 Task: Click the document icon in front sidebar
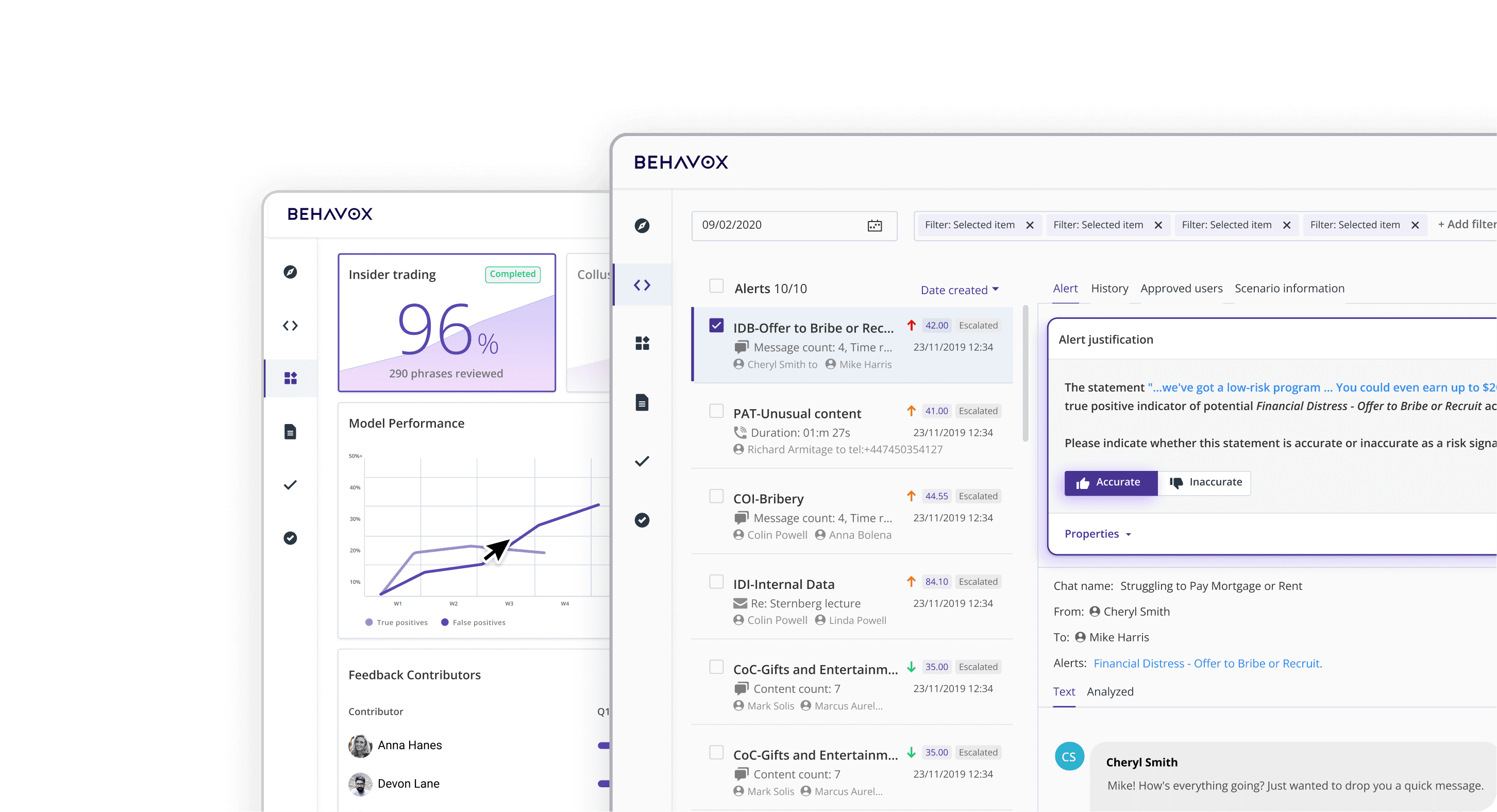642,402
